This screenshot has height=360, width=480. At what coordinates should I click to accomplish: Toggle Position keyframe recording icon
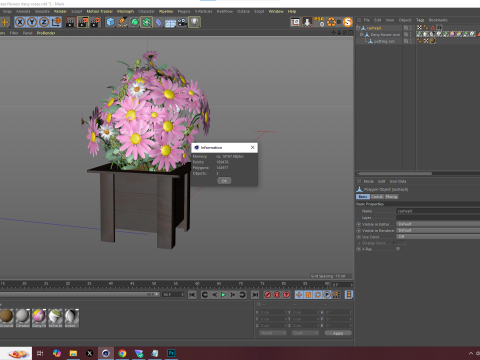(x=299, y=295)
